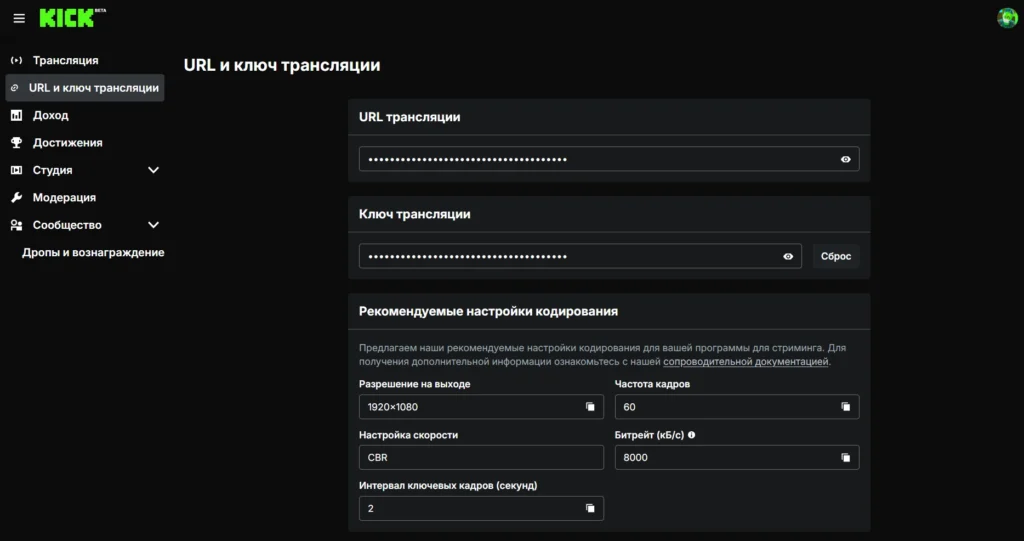Open the сопроводительной документацией link
The image size is (1024, 541).
[746, 361]
